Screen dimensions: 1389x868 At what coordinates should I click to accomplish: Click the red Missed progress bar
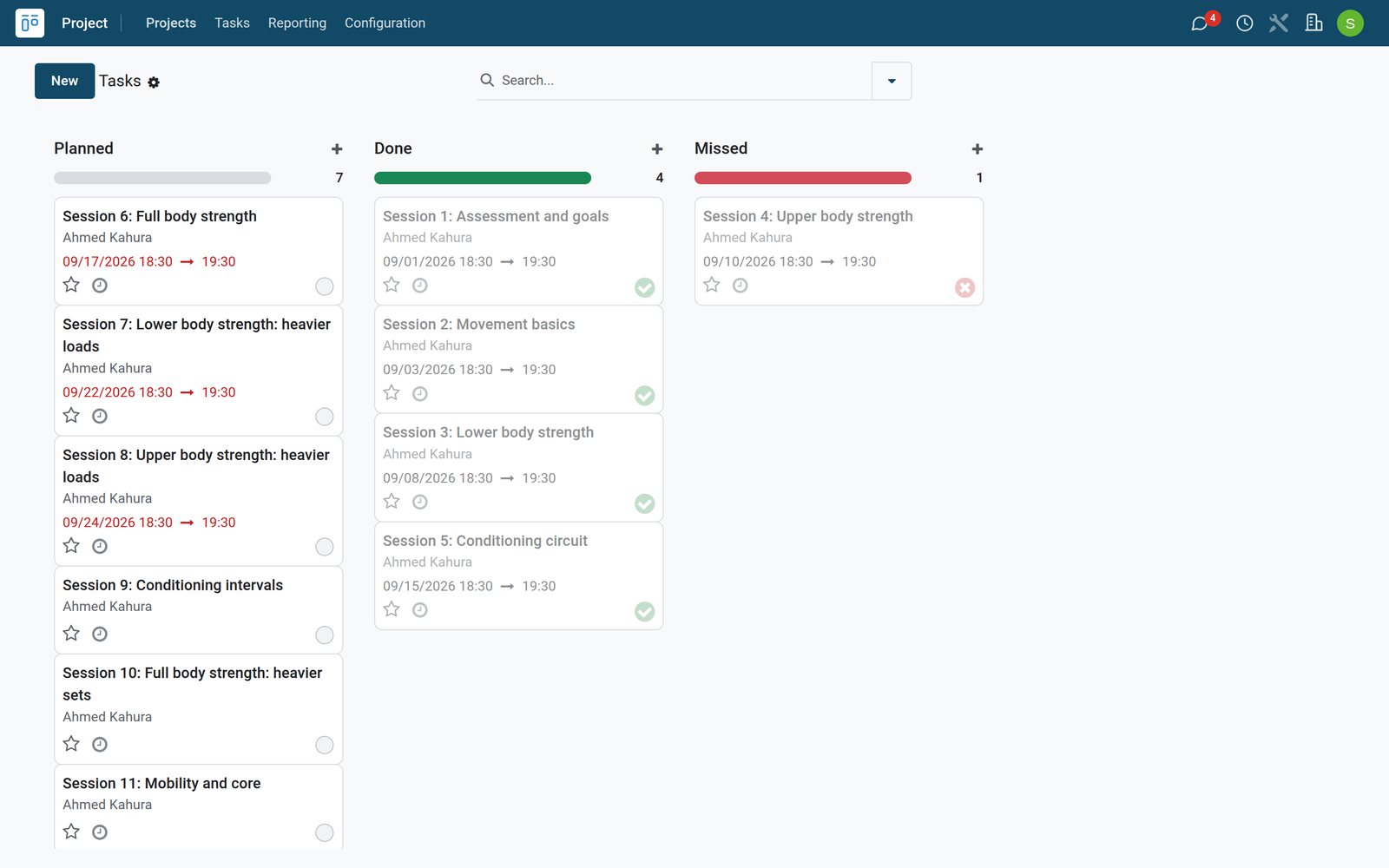click(x=803, y=178)
